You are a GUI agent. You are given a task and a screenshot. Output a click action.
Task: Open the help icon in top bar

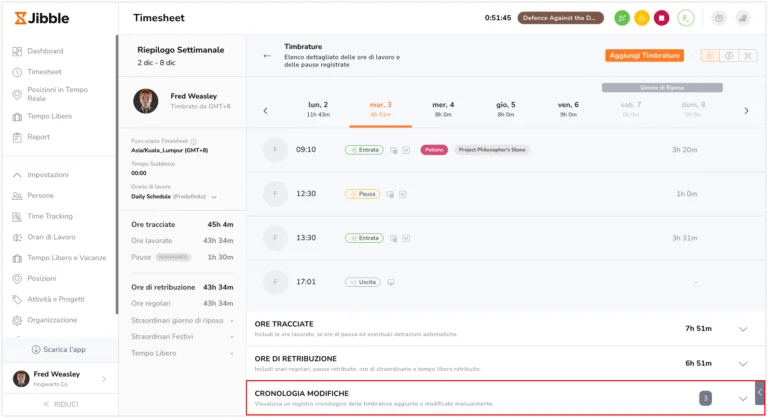(x=719, y=18)
